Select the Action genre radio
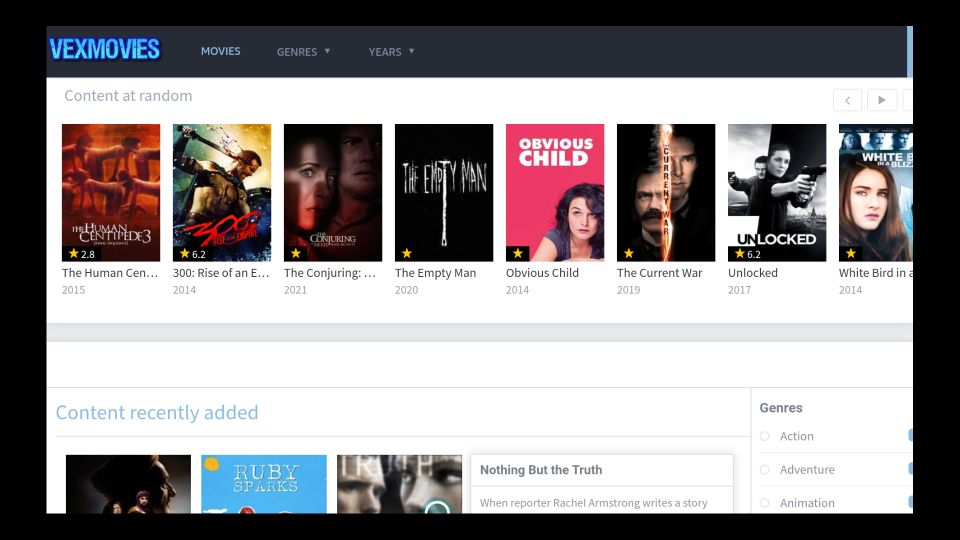 click(765, 437)
